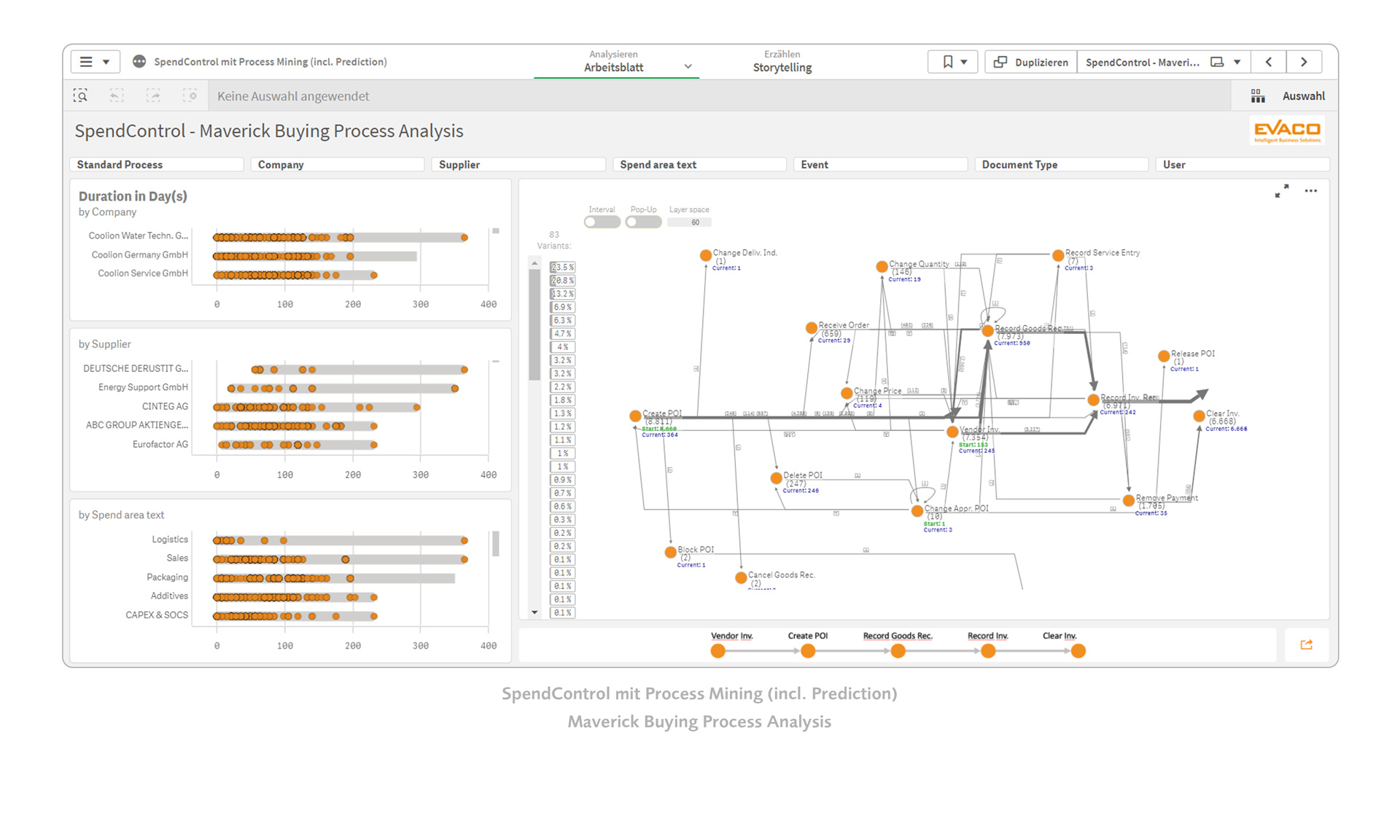
Task: Click the EVACO logo
Action: (x=1287, y=131)
